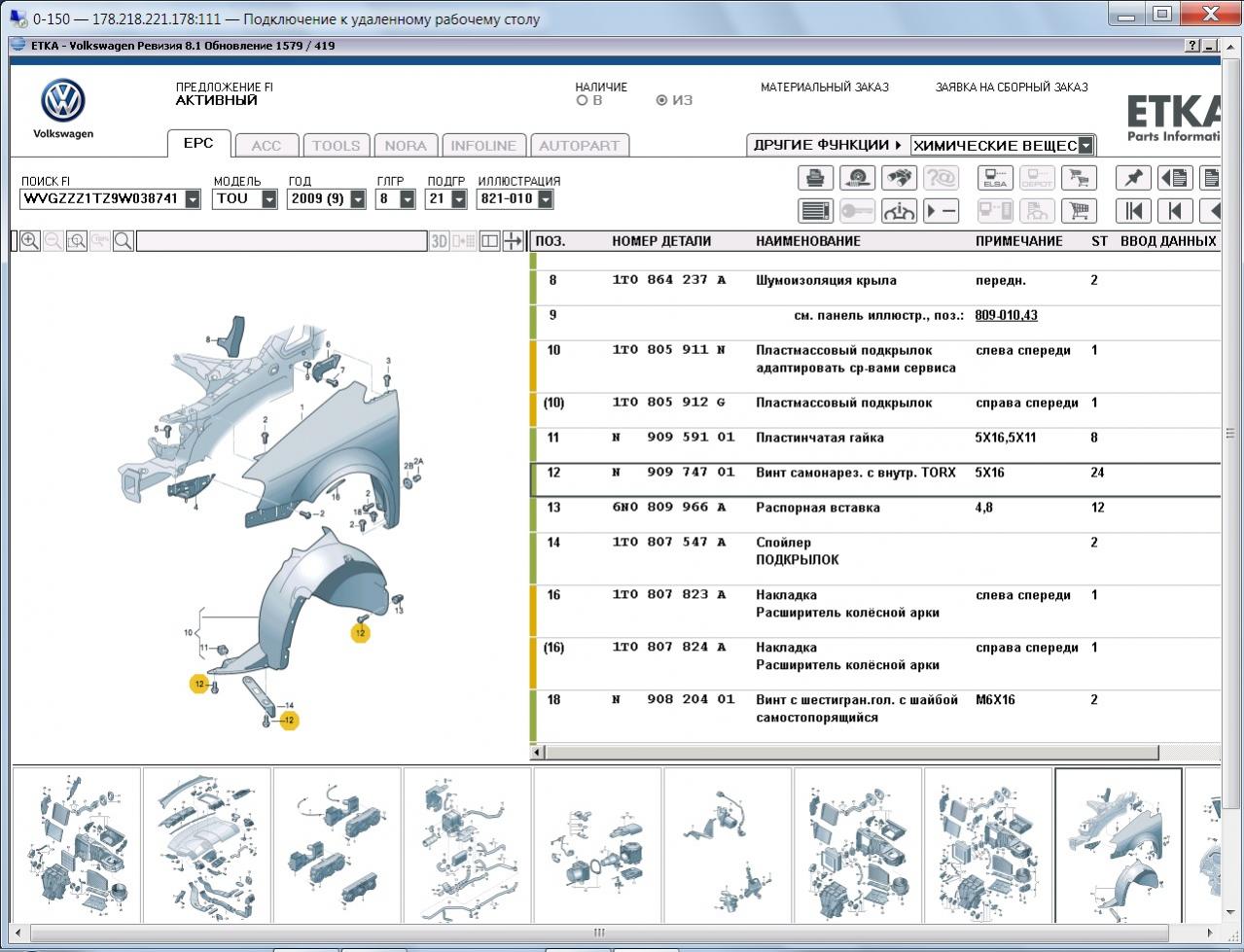
Task: Expand ДРУГИЕ ФУНКЦИИ menu
Action: [827, 145]
